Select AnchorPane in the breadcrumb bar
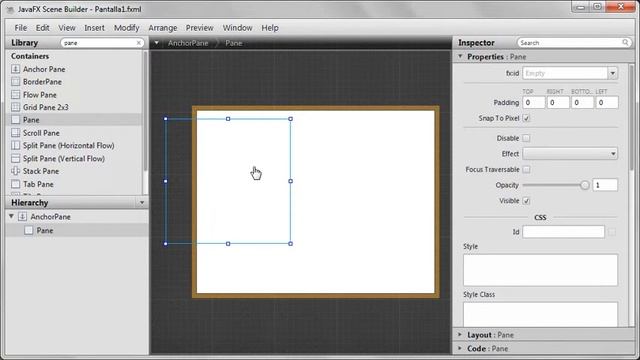The height and width of the screenshot is (360, 640). pos(188,43)
